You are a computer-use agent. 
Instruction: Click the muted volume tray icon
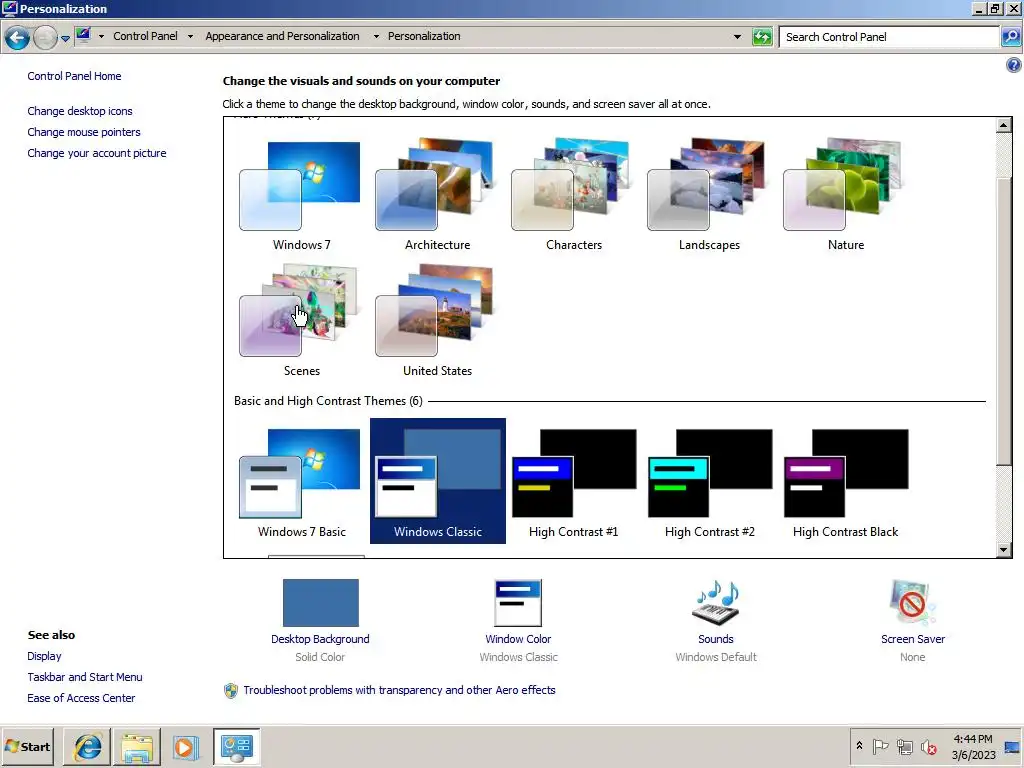pyautogui.click(x=929, y=746)
